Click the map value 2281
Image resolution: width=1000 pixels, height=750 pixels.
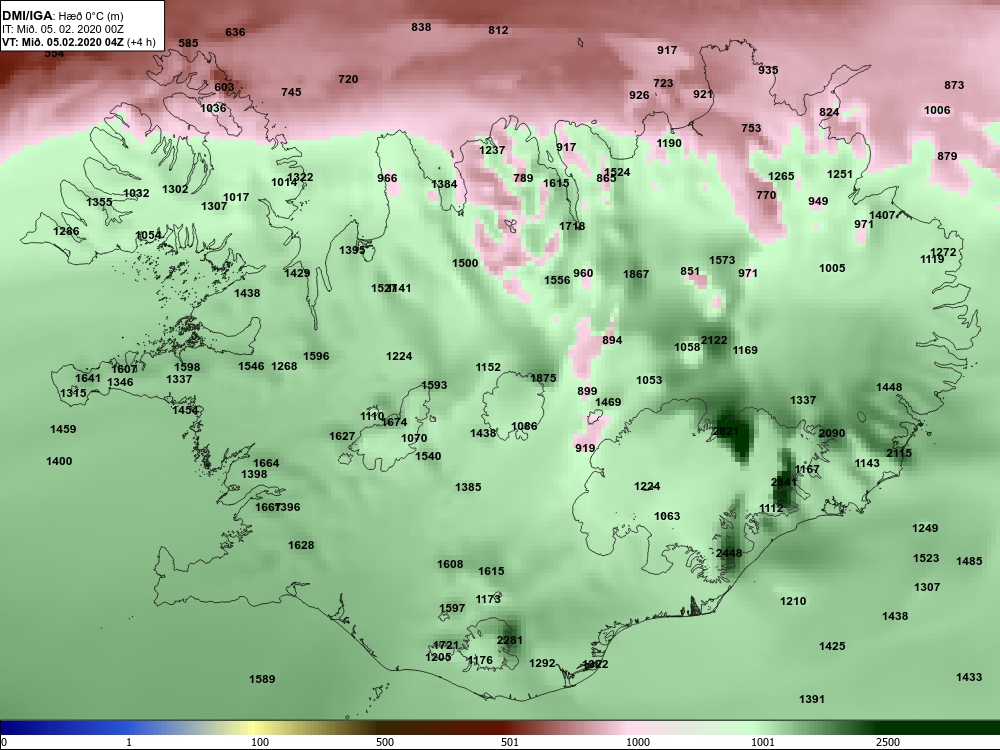coord(510,640)
